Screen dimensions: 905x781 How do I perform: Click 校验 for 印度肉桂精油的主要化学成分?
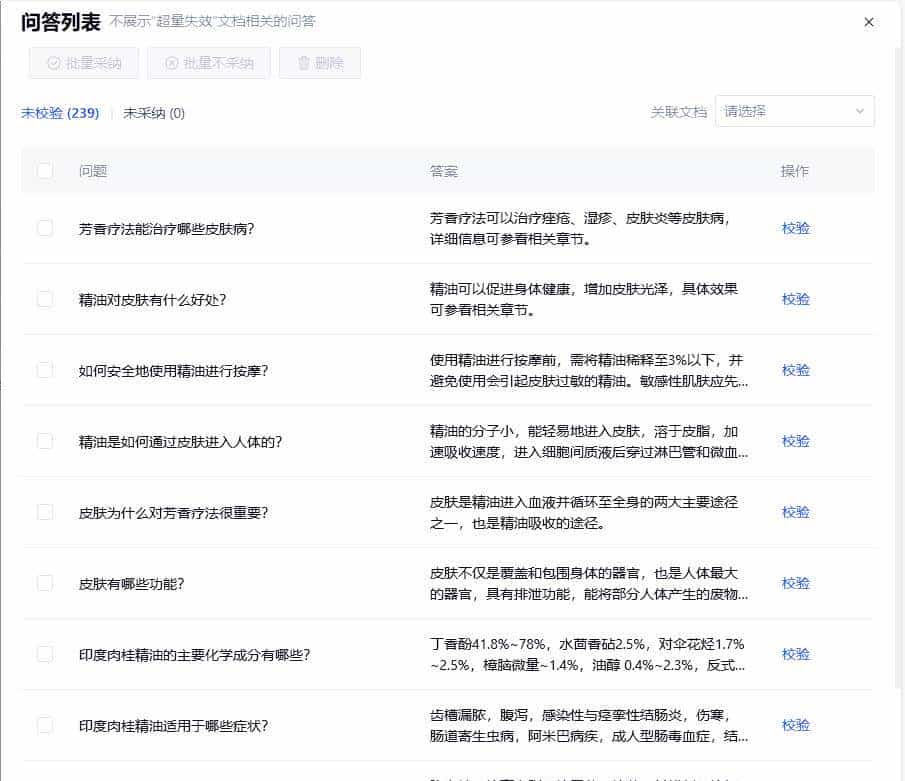coord(794,654)
